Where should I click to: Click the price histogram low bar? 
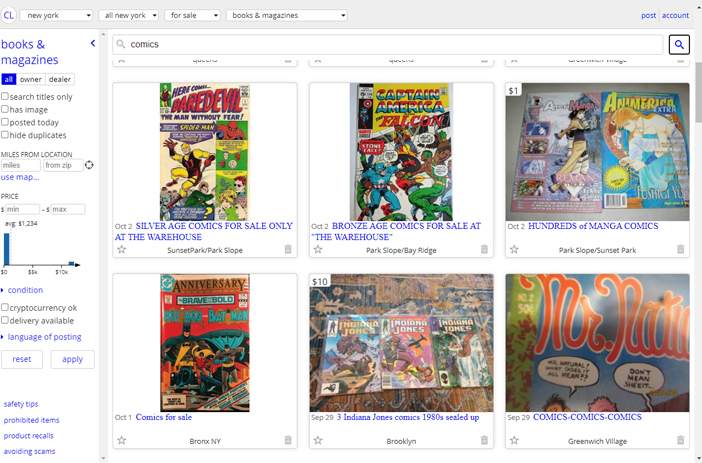pyautogui.click(x=7, y=249)
